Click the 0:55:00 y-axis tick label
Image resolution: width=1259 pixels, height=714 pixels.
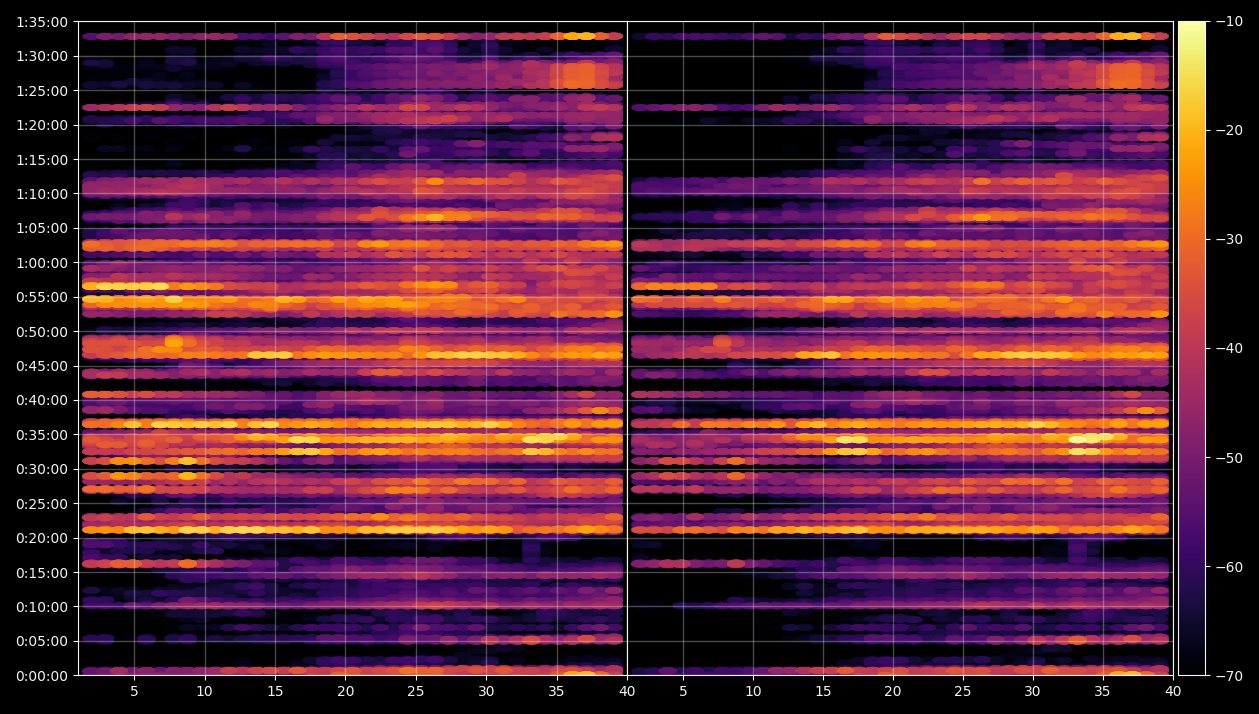point(42,297)
